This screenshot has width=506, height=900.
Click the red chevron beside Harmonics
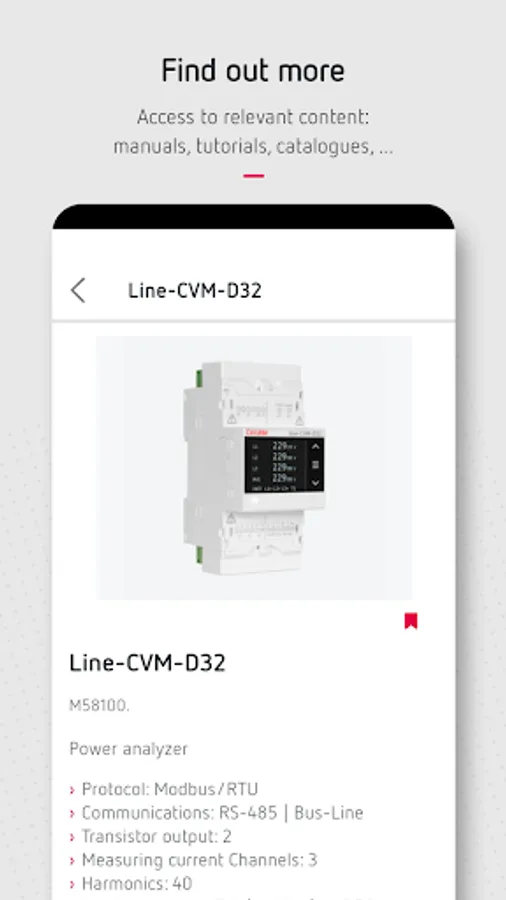pyautogui.click(x=72, y=885)
